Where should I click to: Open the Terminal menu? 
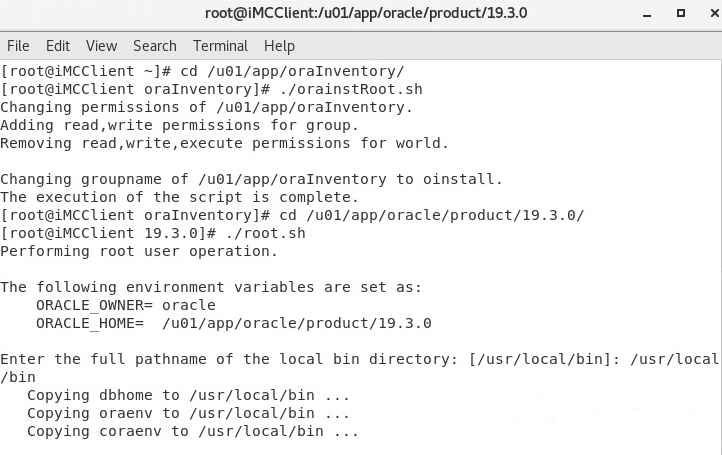220,46
